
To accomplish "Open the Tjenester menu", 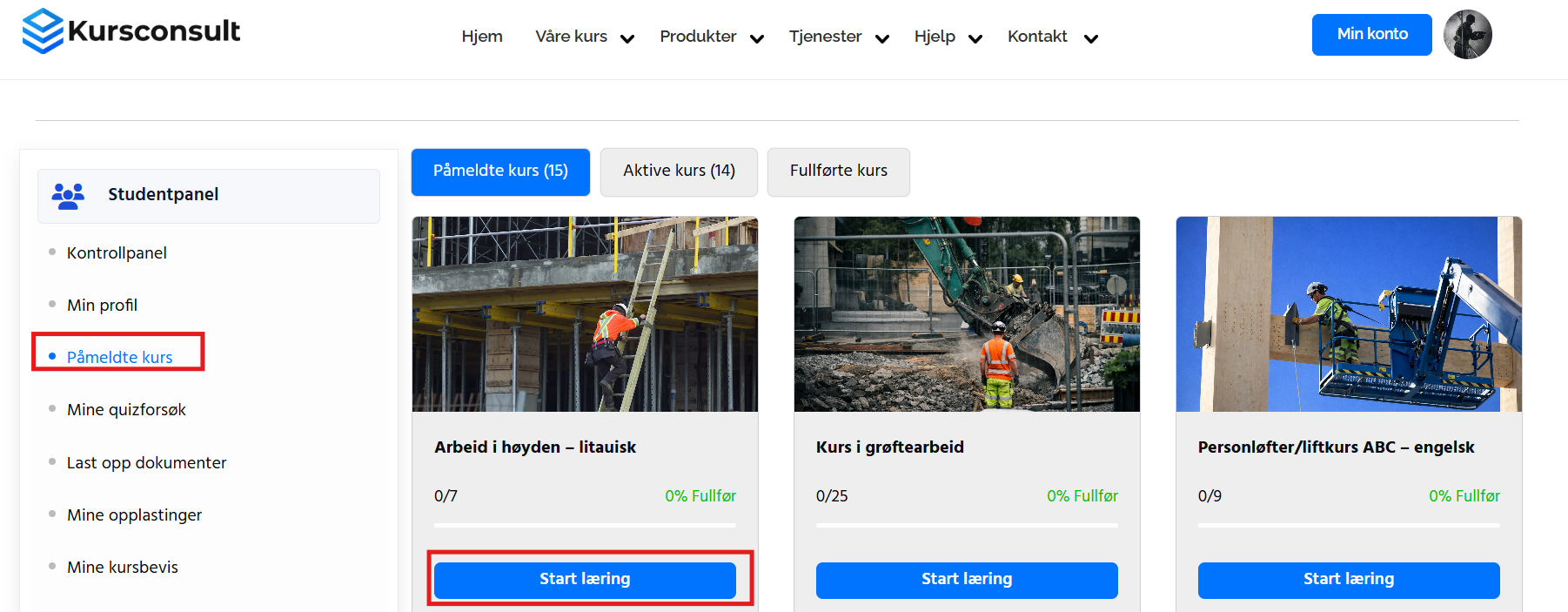I will 825,37.
